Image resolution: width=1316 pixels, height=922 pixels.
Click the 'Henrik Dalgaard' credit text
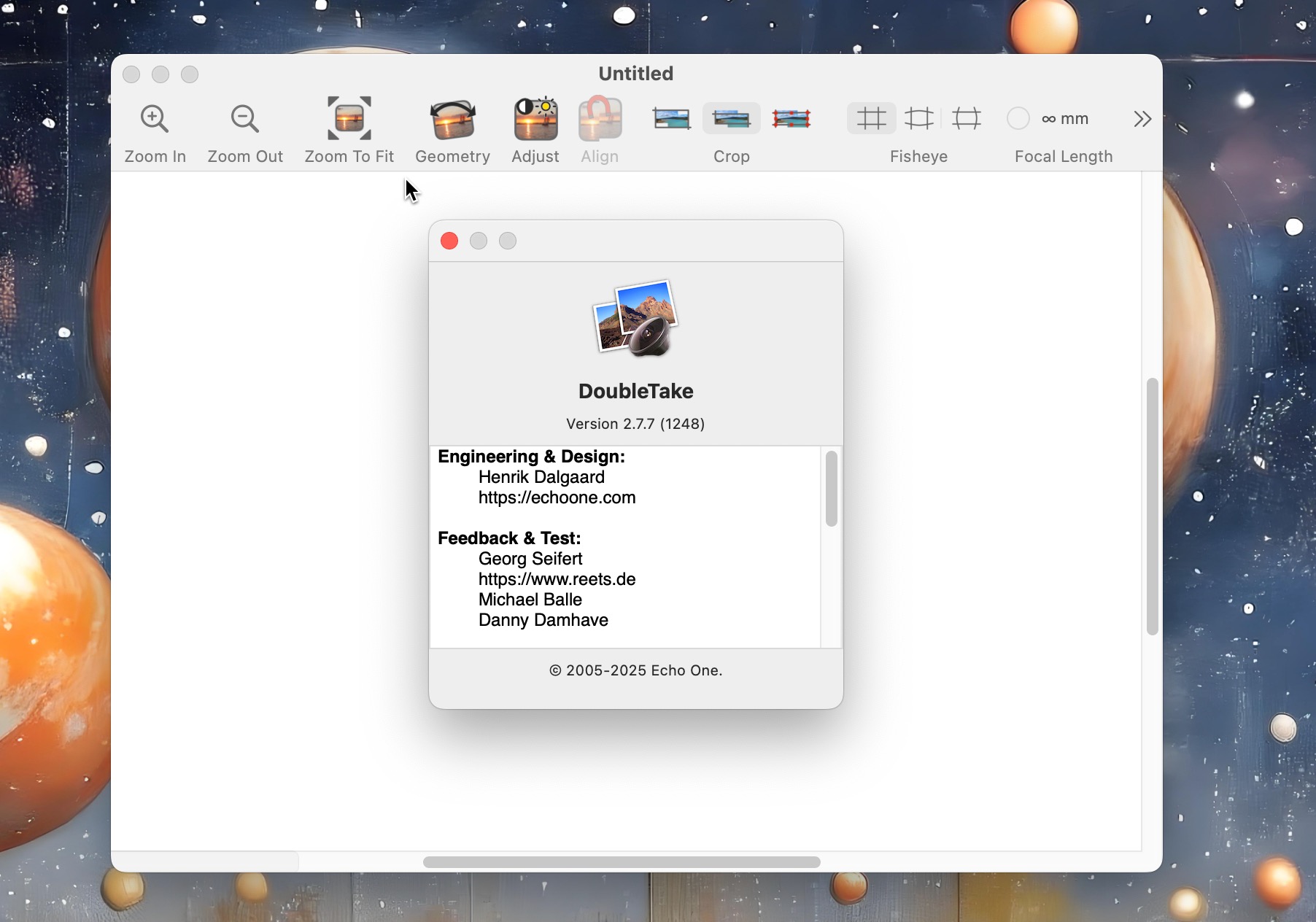(541, 477)
